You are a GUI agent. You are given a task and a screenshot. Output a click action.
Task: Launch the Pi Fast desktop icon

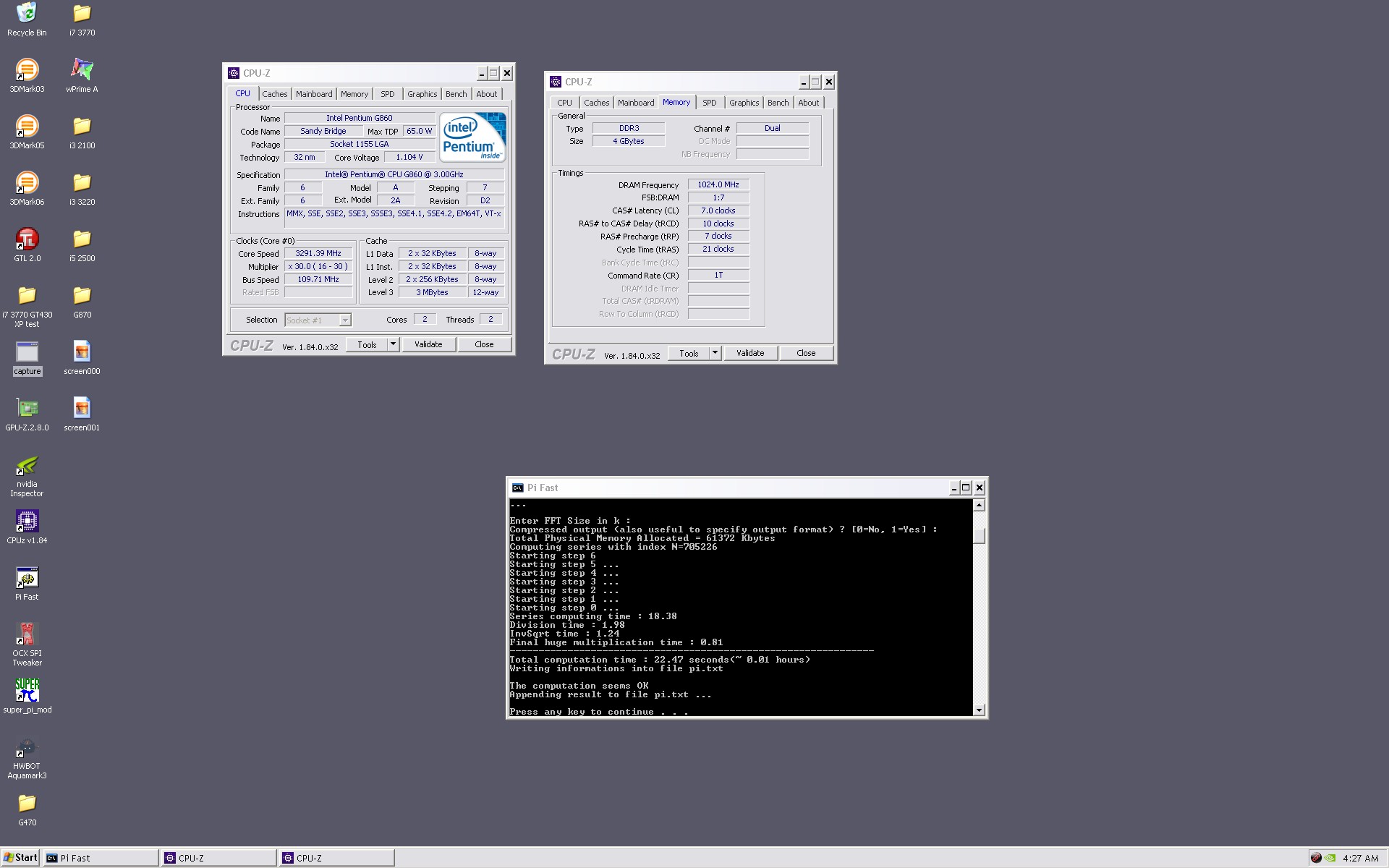tap(27, 583)
